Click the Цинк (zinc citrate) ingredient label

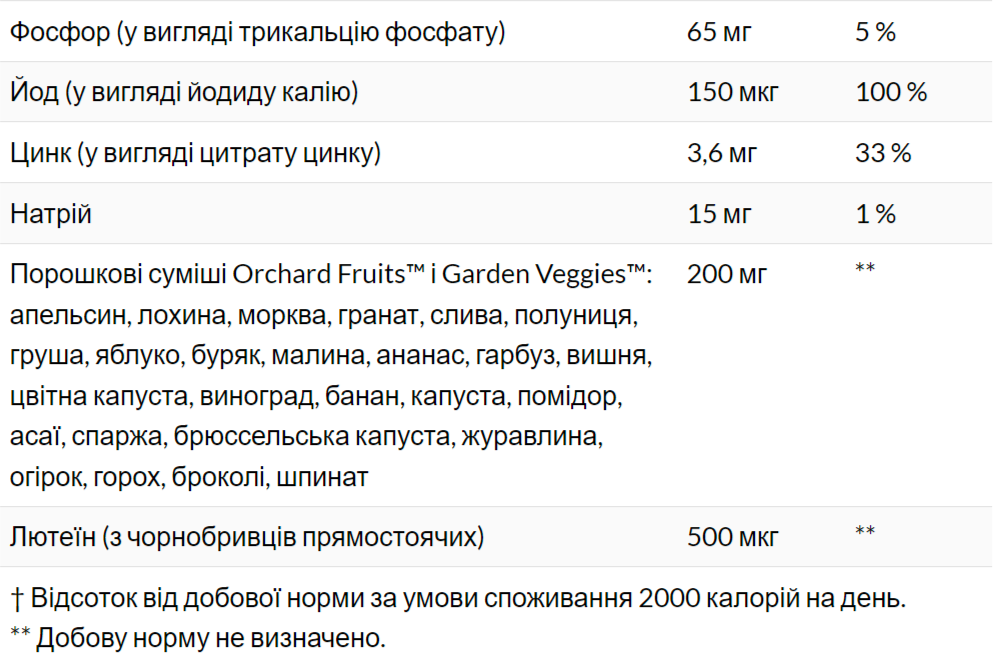point(195,153)
